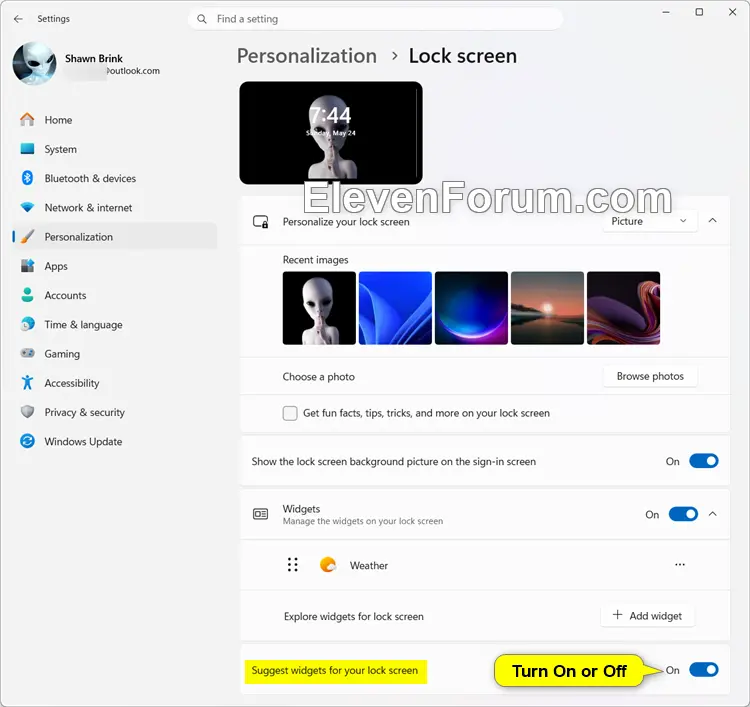Select the glowing blue orb image
This screenshot has height=707, width=750.
[x=471, y=308]
